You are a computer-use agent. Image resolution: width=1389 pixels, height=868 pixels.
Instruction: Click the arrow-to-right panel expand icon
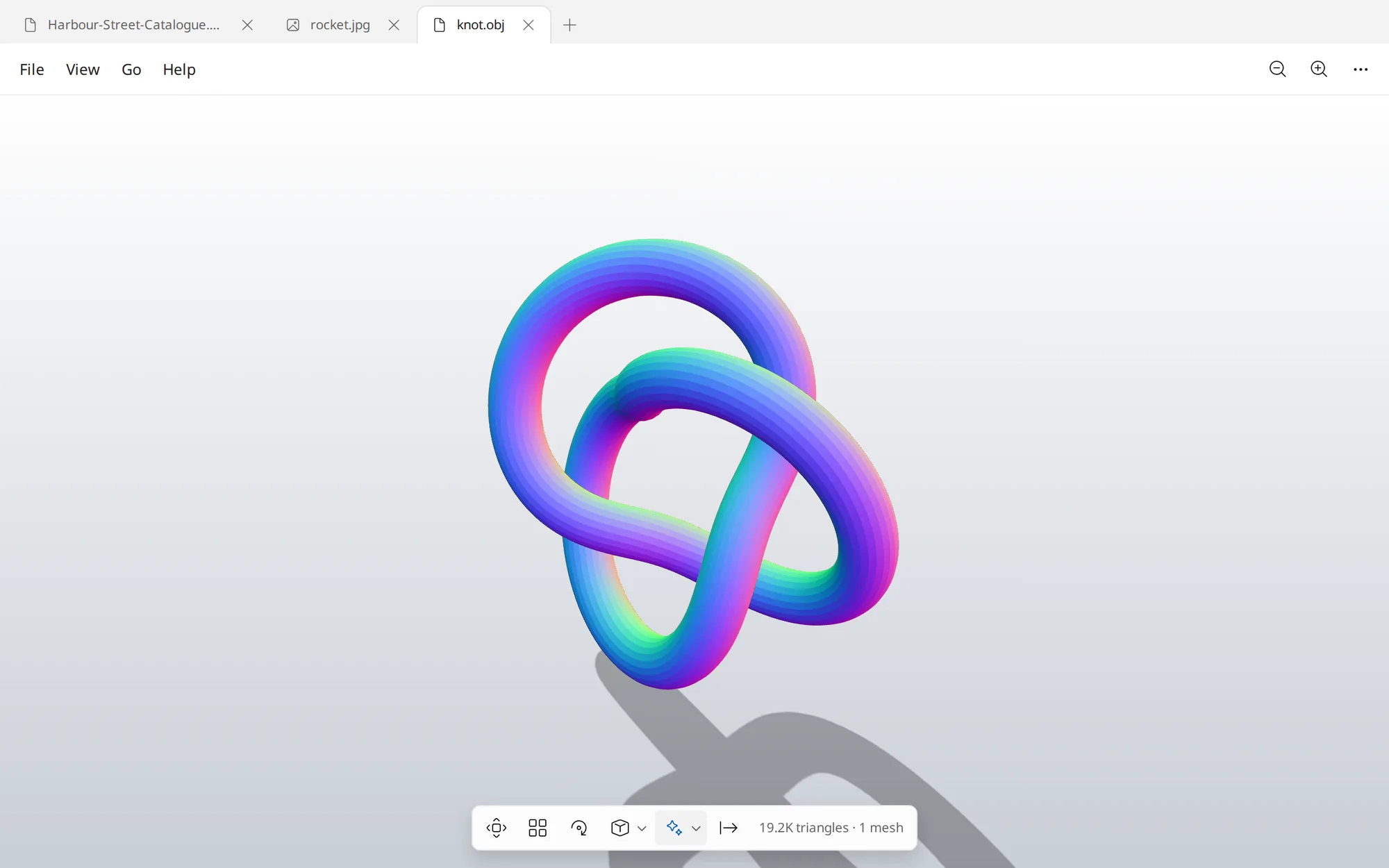[x=729, y=828]
